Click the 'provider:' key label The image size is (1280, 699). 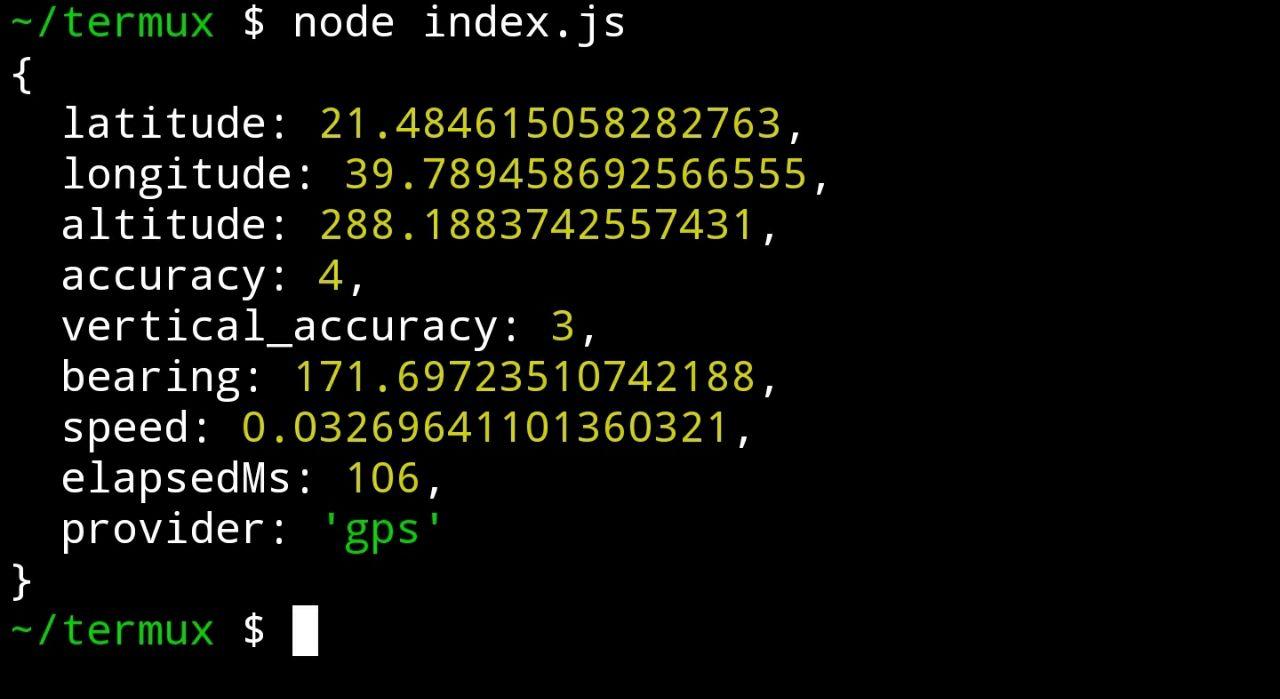pyautogui.click(x=176, y=531)
